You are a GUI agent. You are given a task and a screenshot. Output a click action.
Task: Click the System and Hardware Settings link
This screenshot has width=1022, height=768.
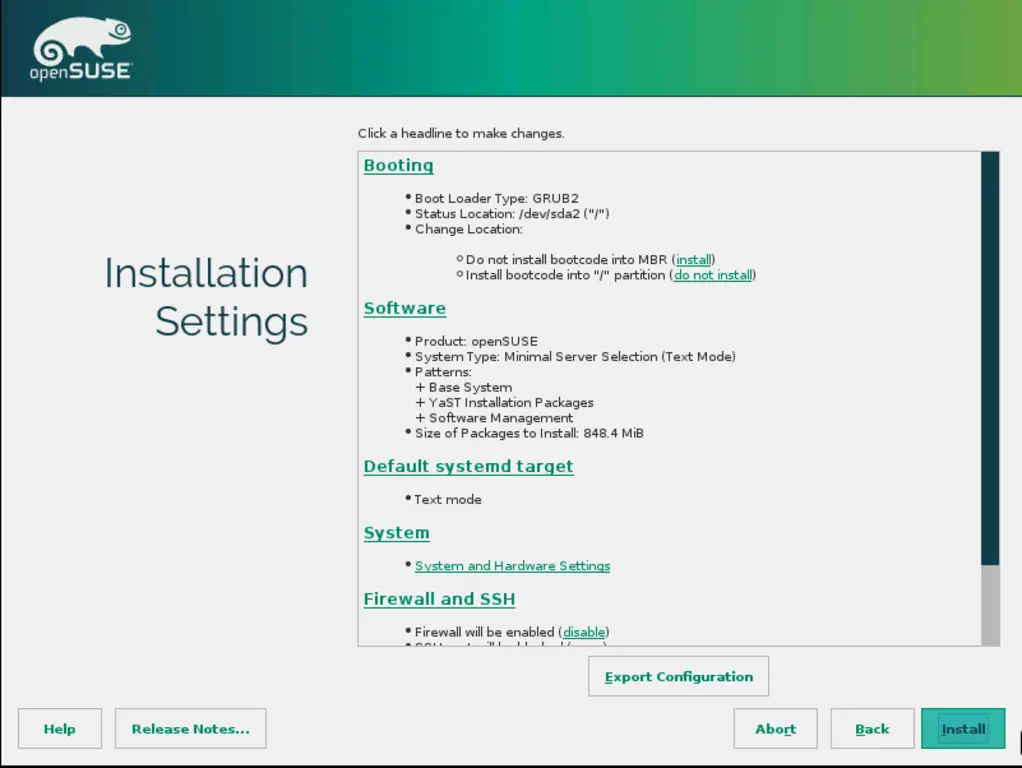(512, 566)
